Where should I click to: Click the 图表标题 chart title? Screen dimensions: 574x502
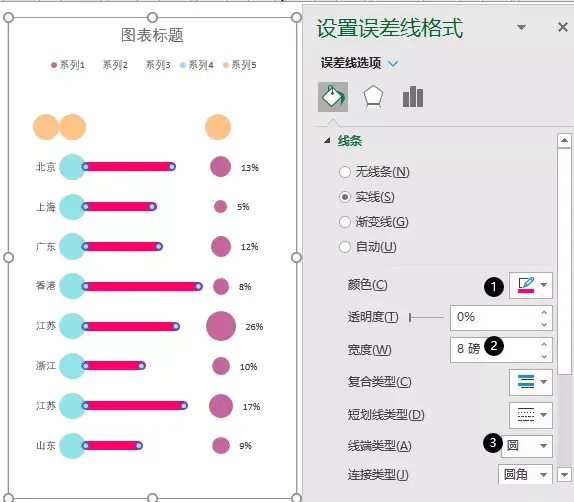point(152,35)
